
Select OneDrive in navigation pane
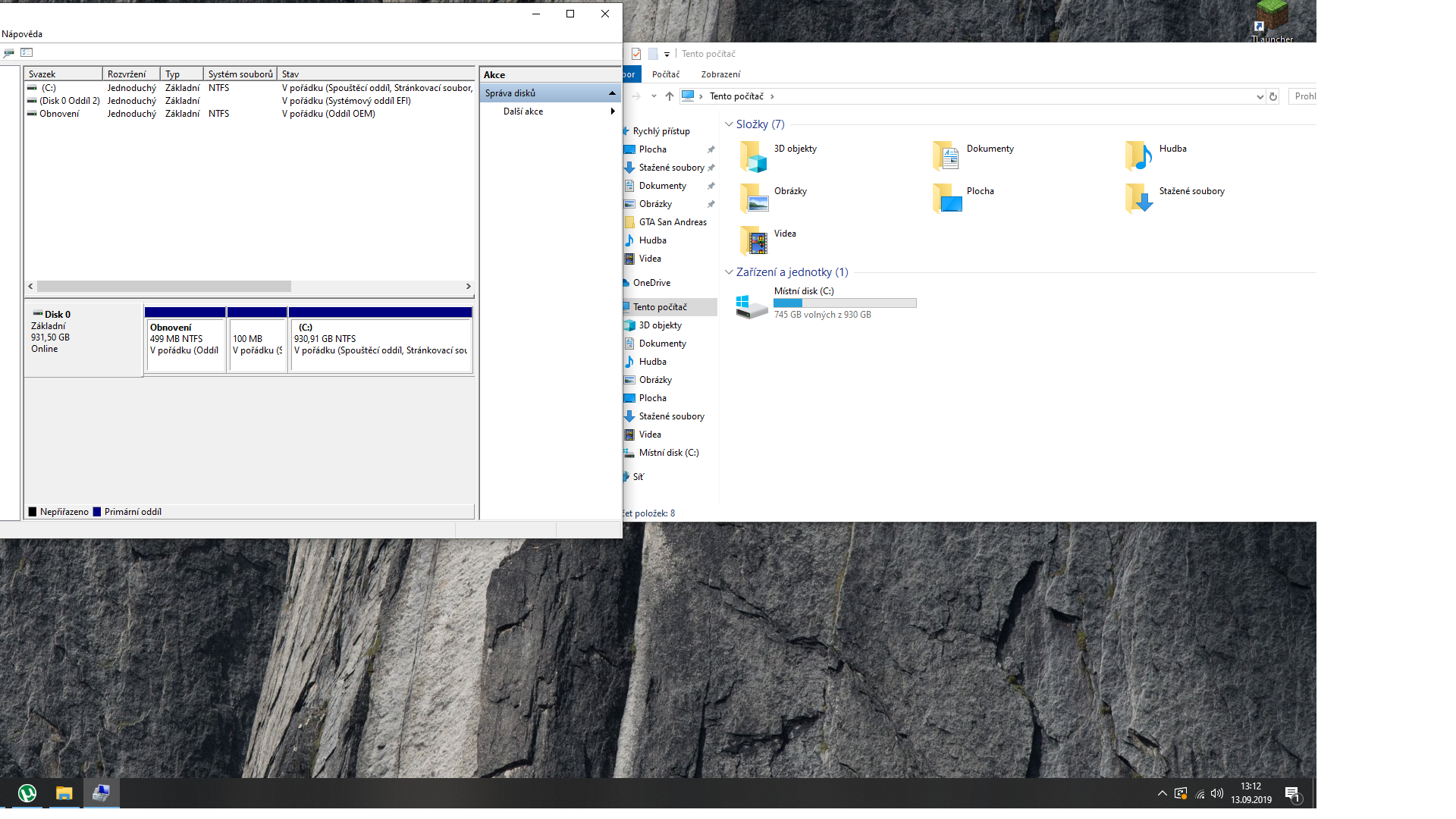click(x=651, y=283)
